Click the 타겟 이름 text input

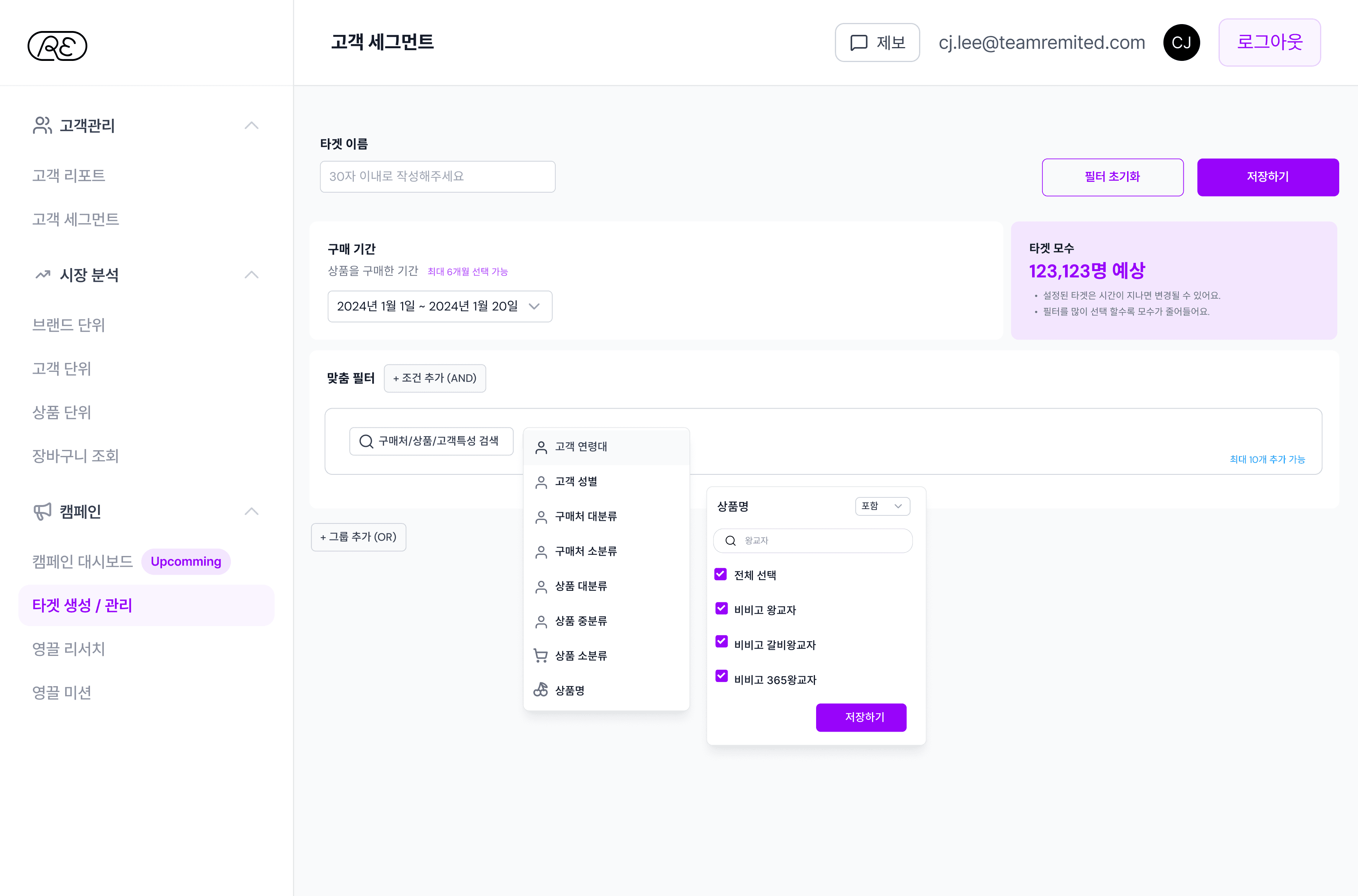(437, 177)
